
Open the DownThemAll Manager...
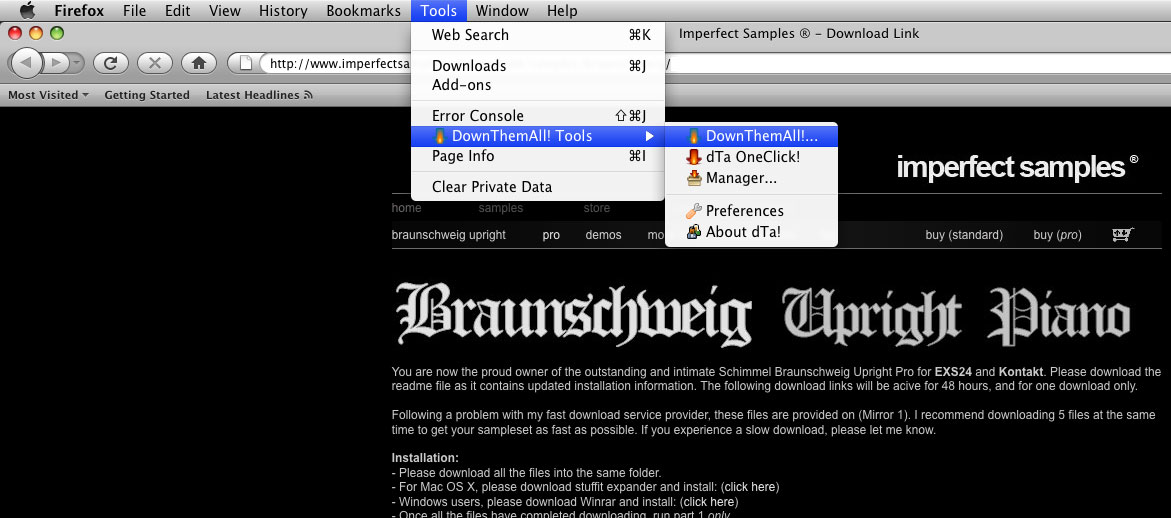751,178
